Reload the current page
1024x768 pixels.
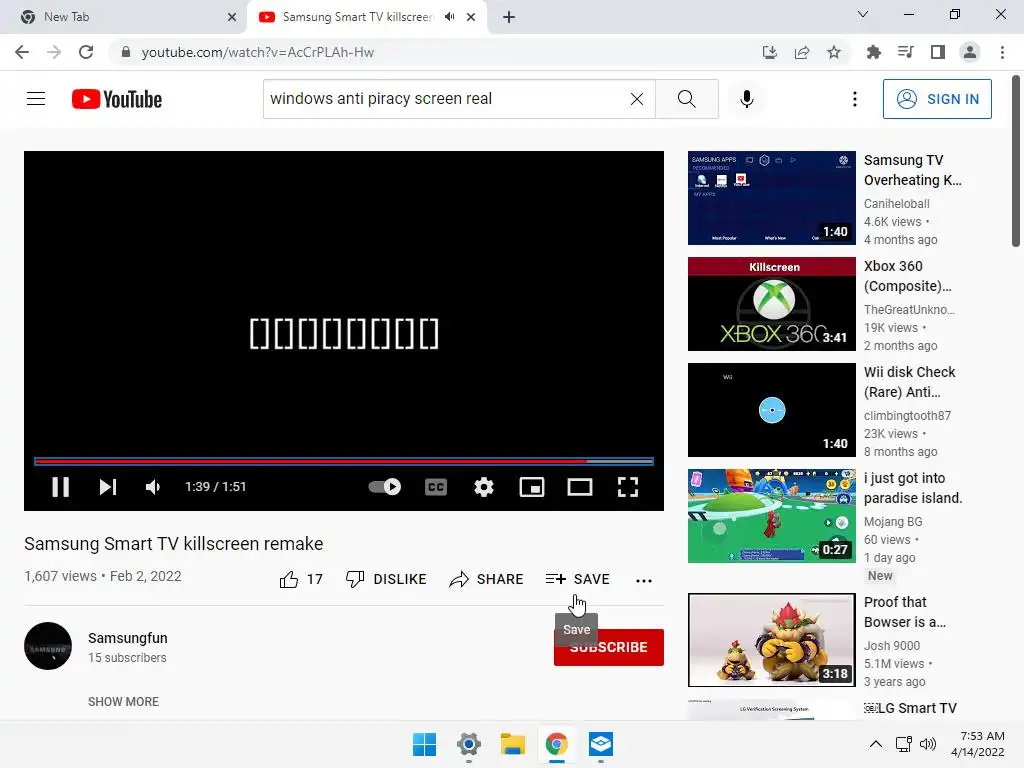(86, 52)
